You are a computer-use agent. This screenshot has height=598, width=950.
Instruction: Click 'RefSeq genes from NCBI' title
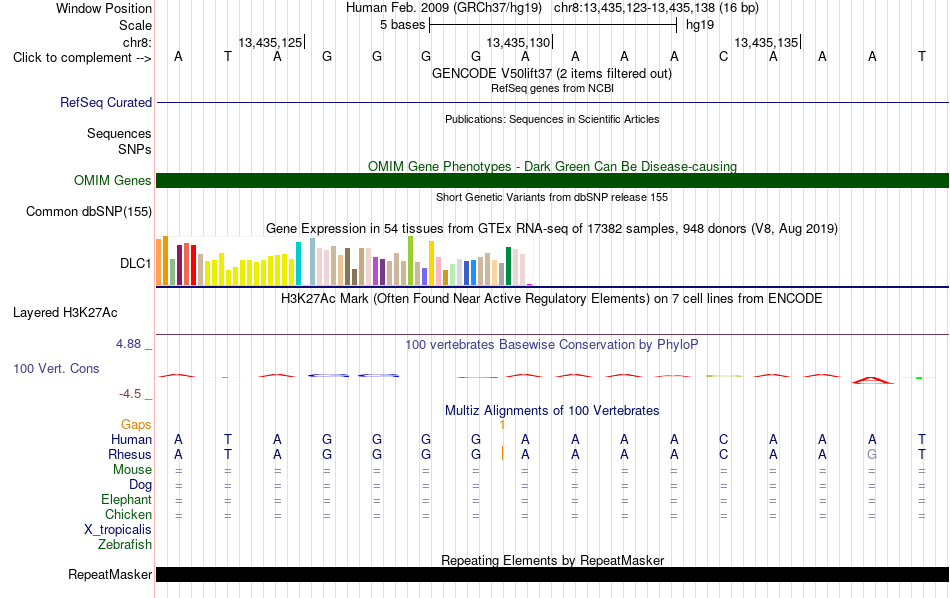[552, 88]
